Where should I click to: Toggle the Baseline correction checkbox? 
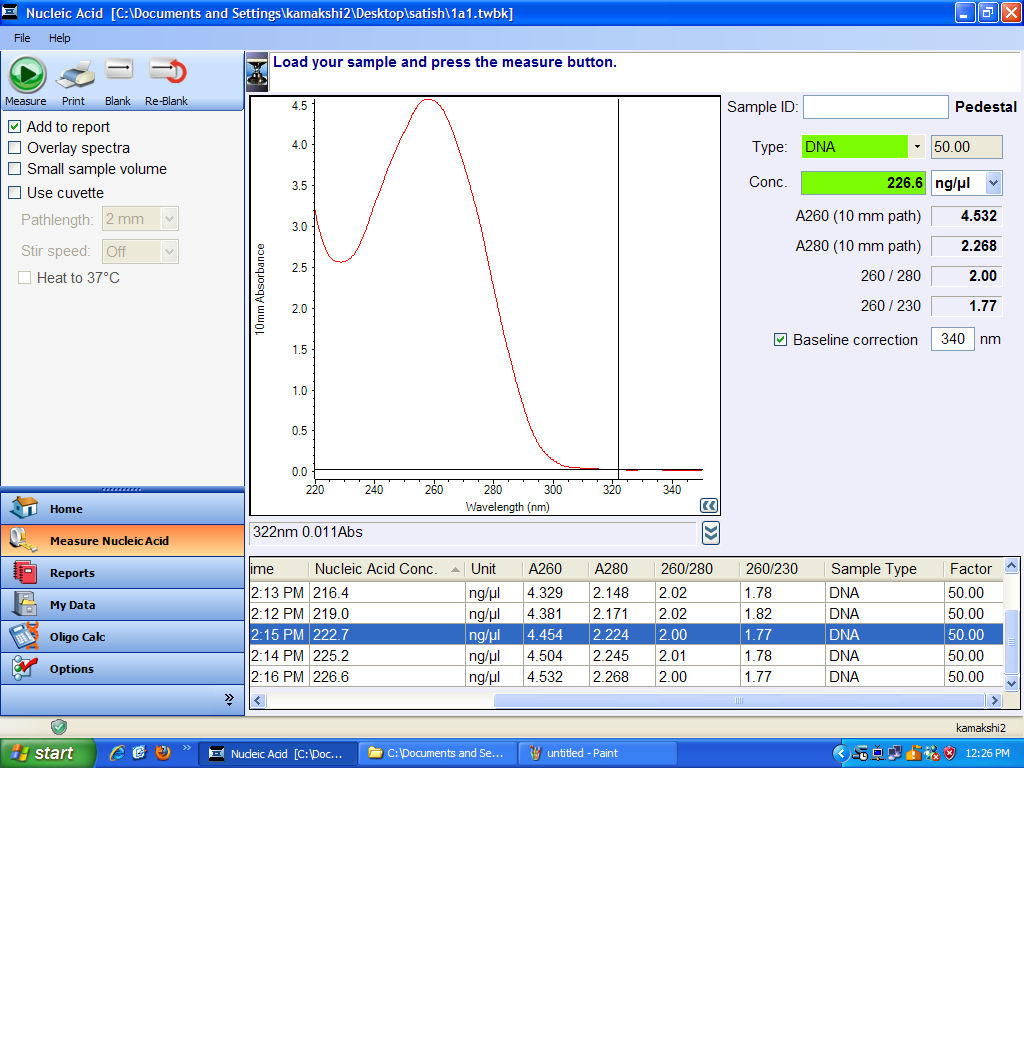[781, 340]
